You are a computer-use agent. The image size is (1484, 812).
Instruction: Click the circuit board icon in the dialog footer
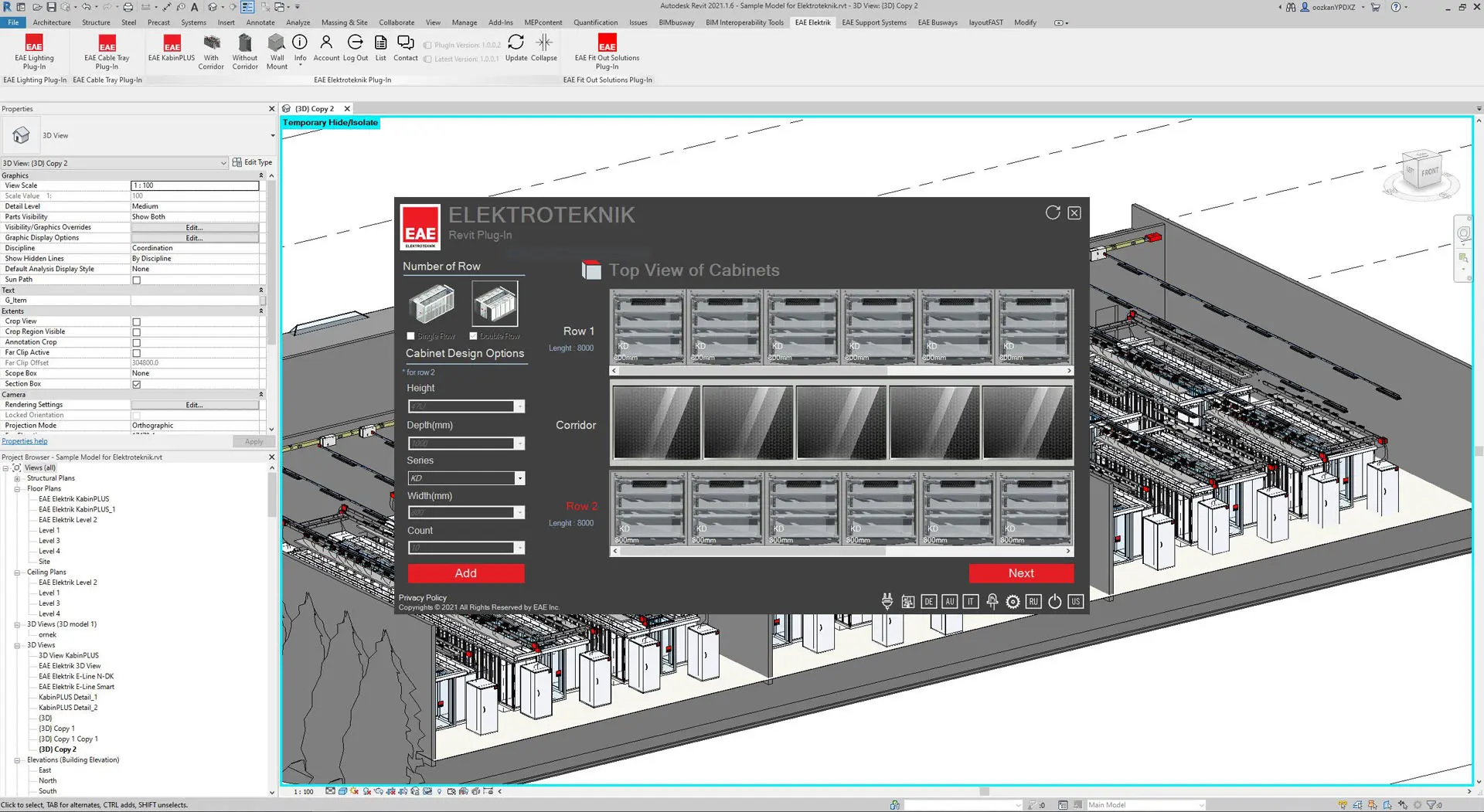click(908, 601)
